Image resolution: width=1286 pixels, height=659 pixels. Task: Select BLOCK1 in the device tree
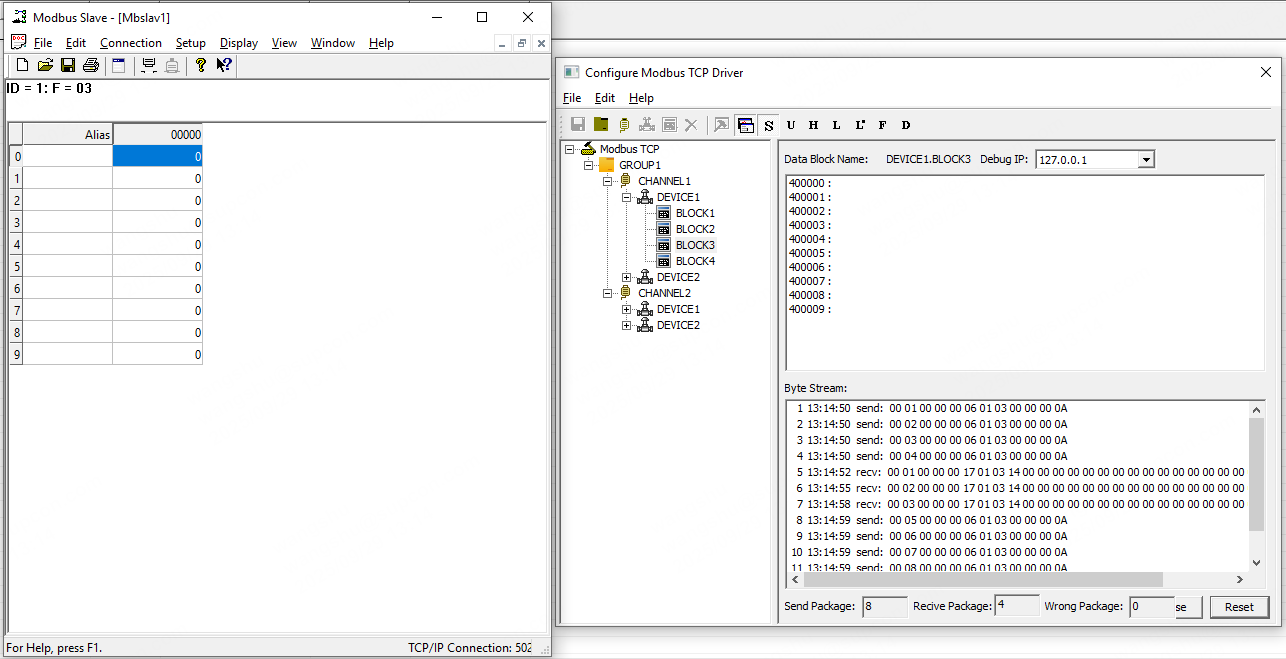point(695,213)
